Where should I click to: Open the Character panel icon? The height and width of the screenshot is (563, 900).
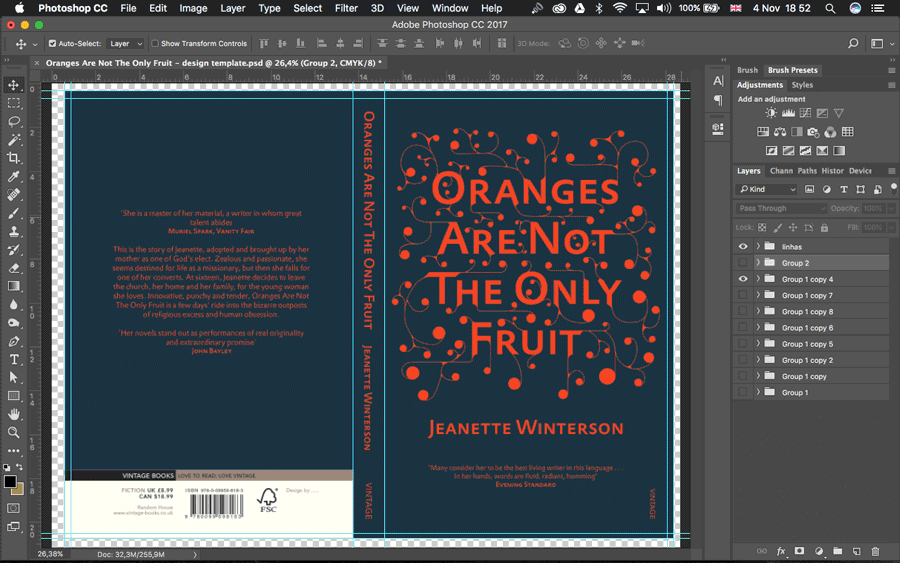(x=718, y=81)
